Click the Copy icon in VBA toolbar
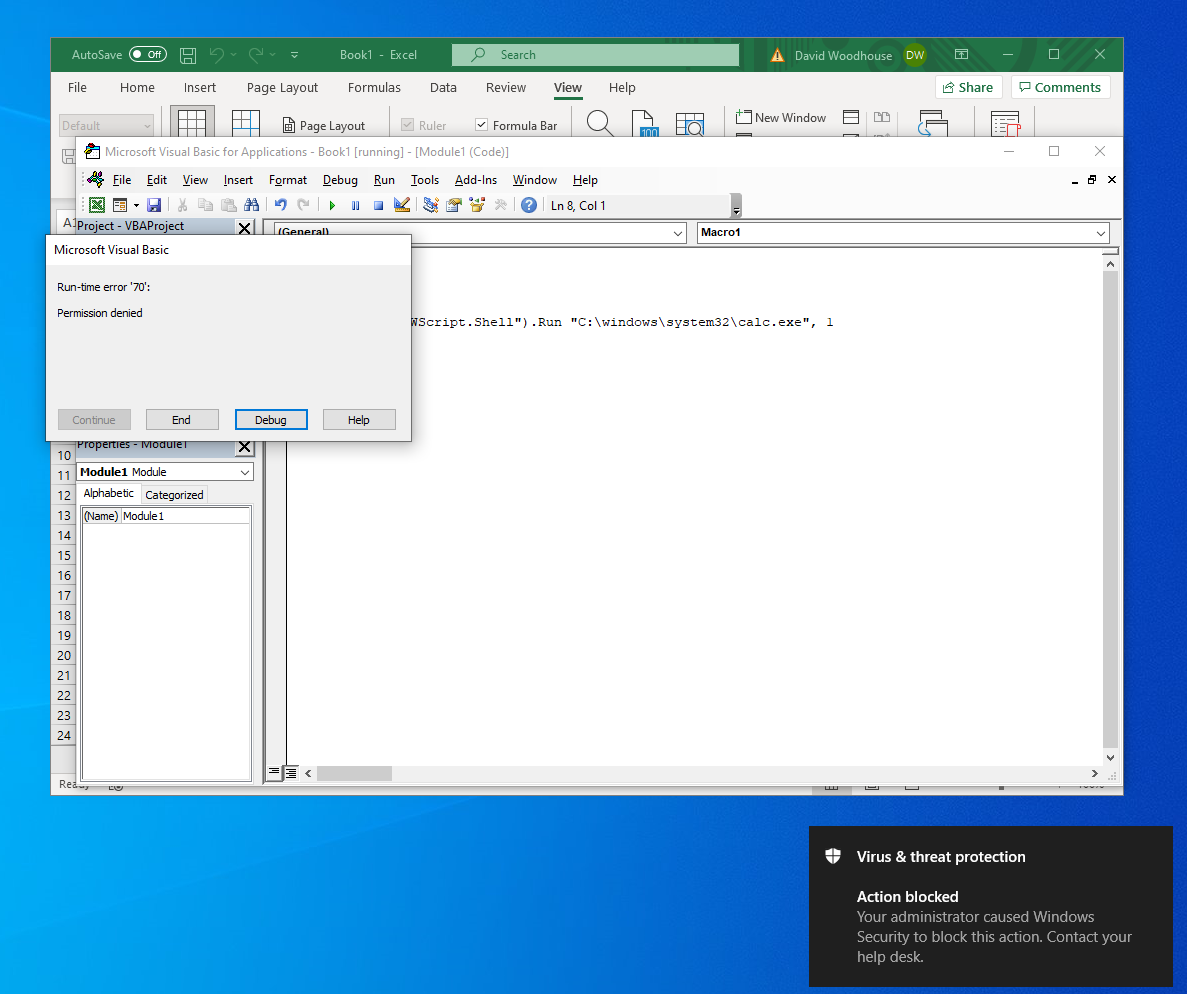 point(205,205)
